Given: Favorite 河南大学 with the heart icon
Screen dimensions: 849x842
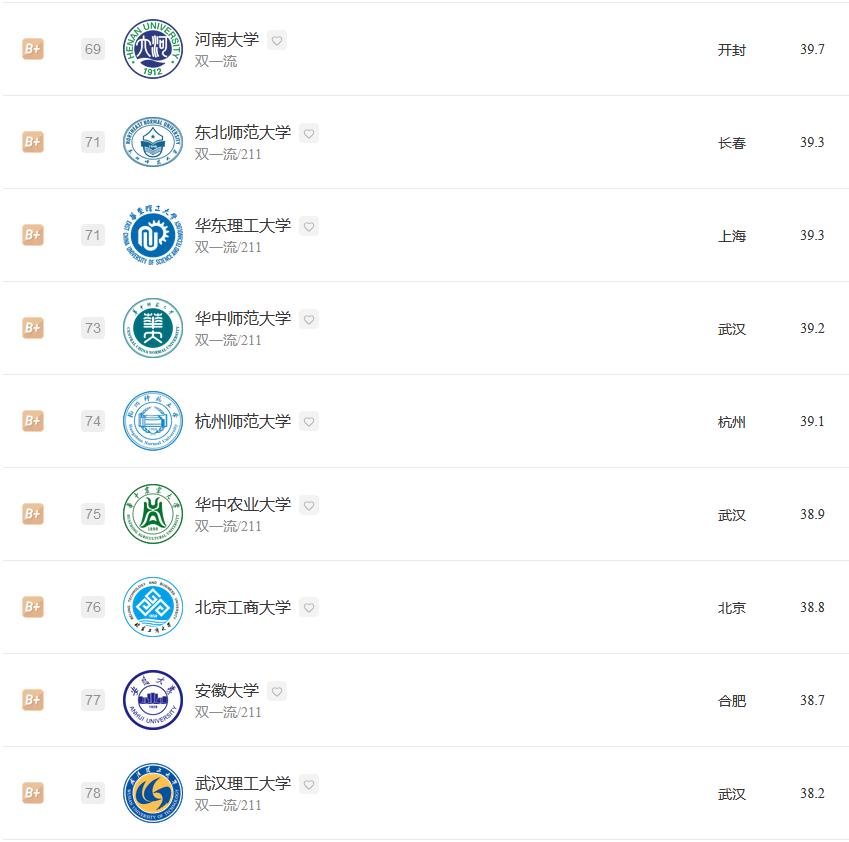Looking at the screenshot, I should tap(277, 40).
